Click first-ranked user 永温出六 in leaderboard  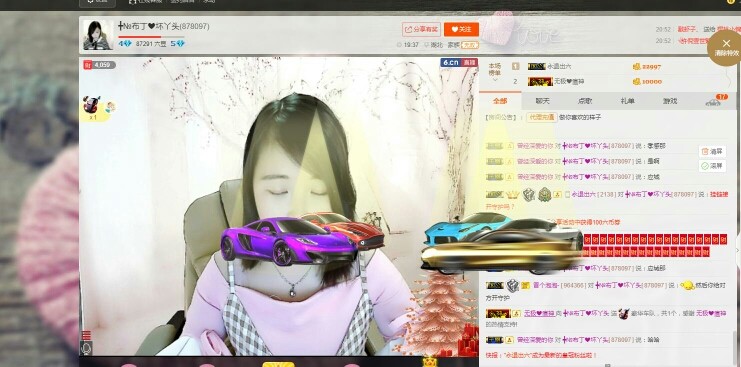click(559, 67)
